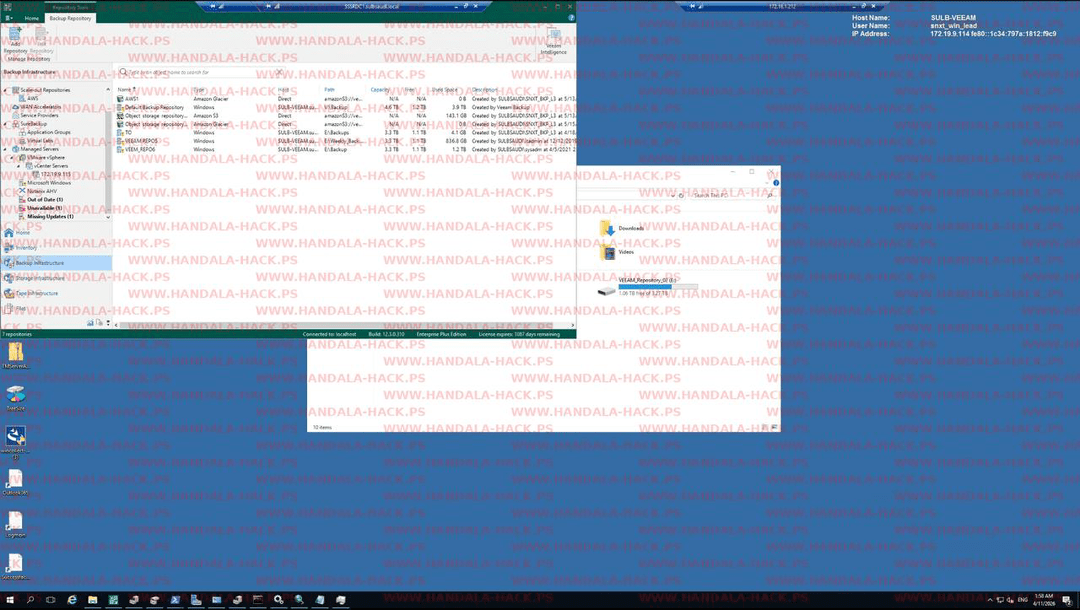This screenshot has height=610, width=1080.
Task: Open the Veeam Intelligence ribbon button
Action: pyautogui.click(x=553, y=41)
